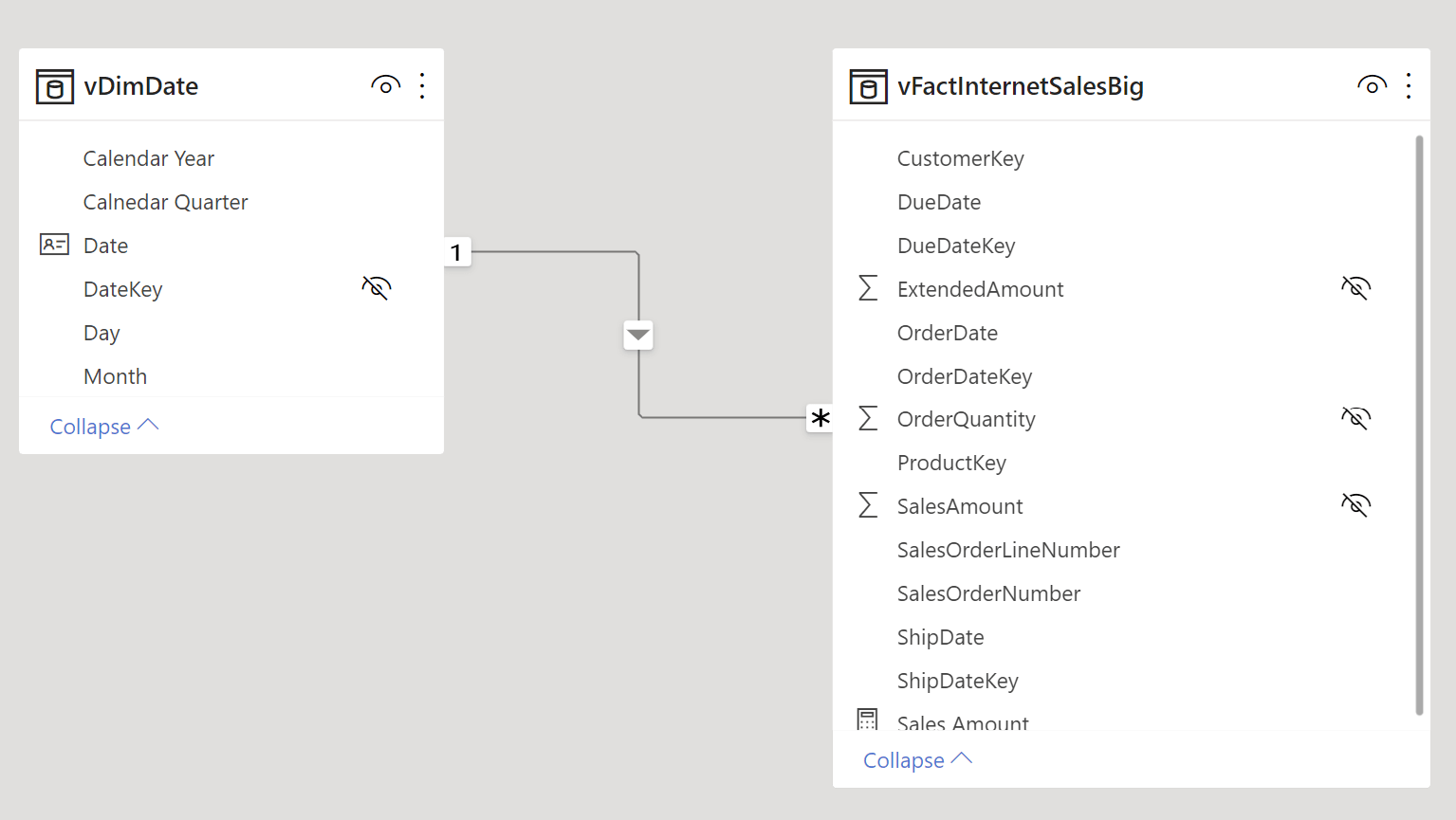Click the many-side asterisk marker on the relationship

pos(819,417)
